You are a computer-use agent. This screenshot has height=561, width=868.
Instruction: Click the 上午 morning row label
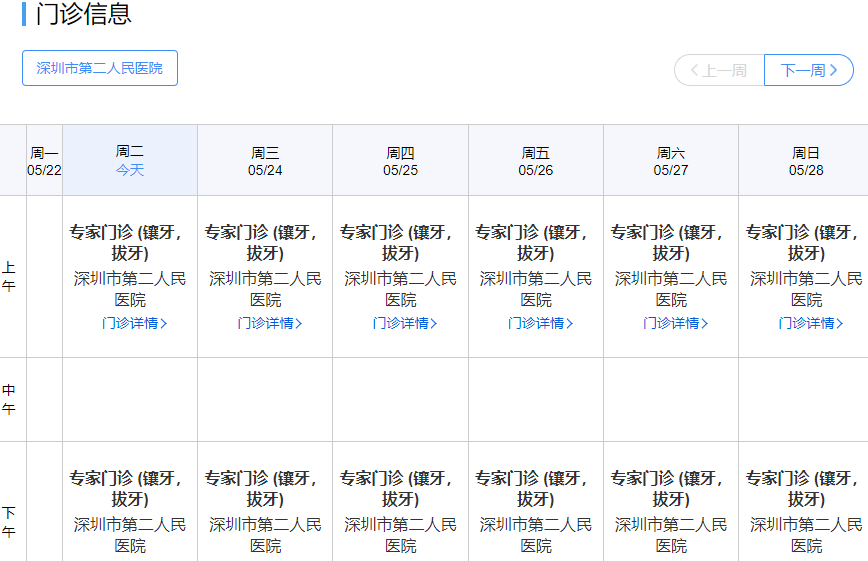click(x=9, y=277)
